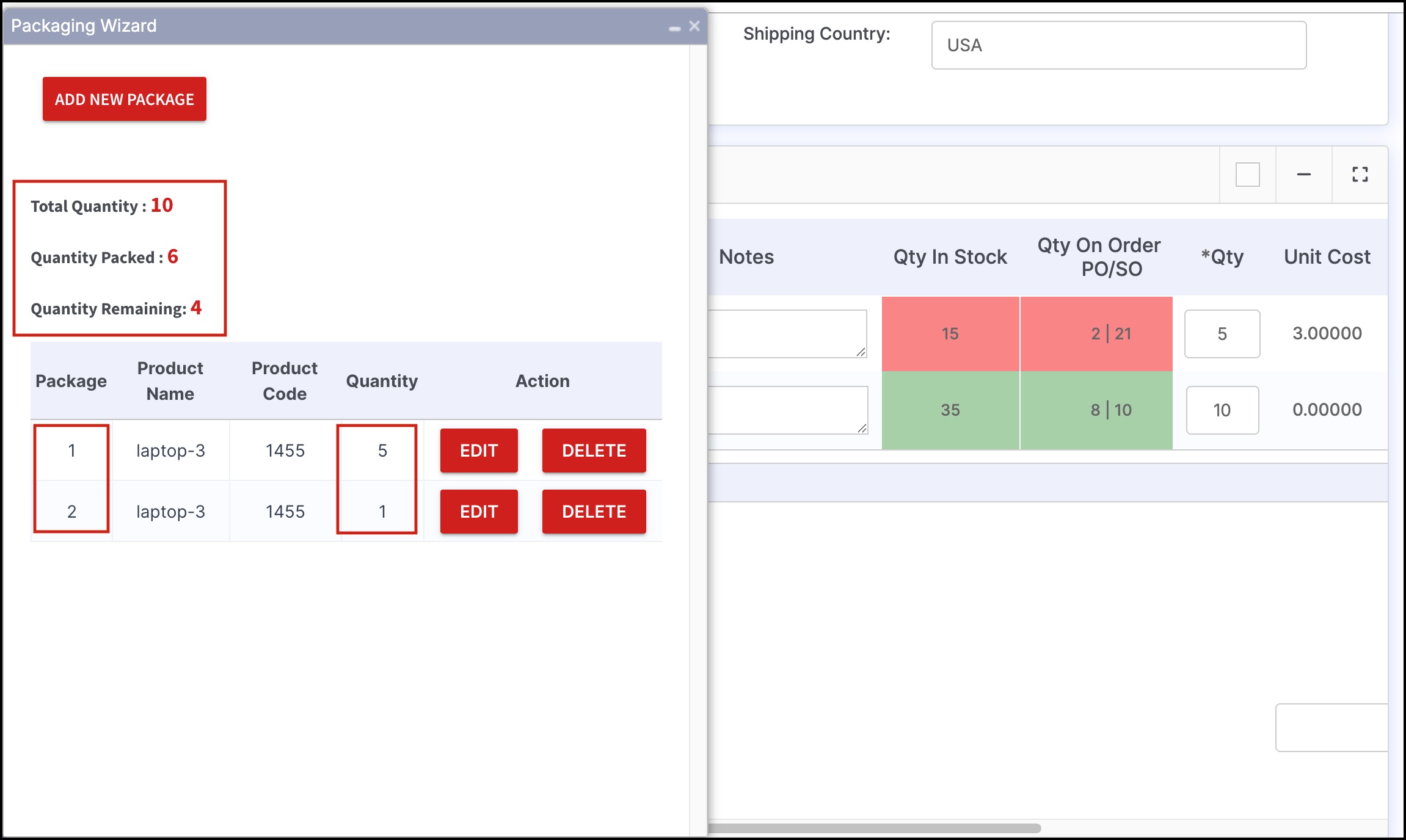Click the Qty input showing 10

click(1222, 410)
